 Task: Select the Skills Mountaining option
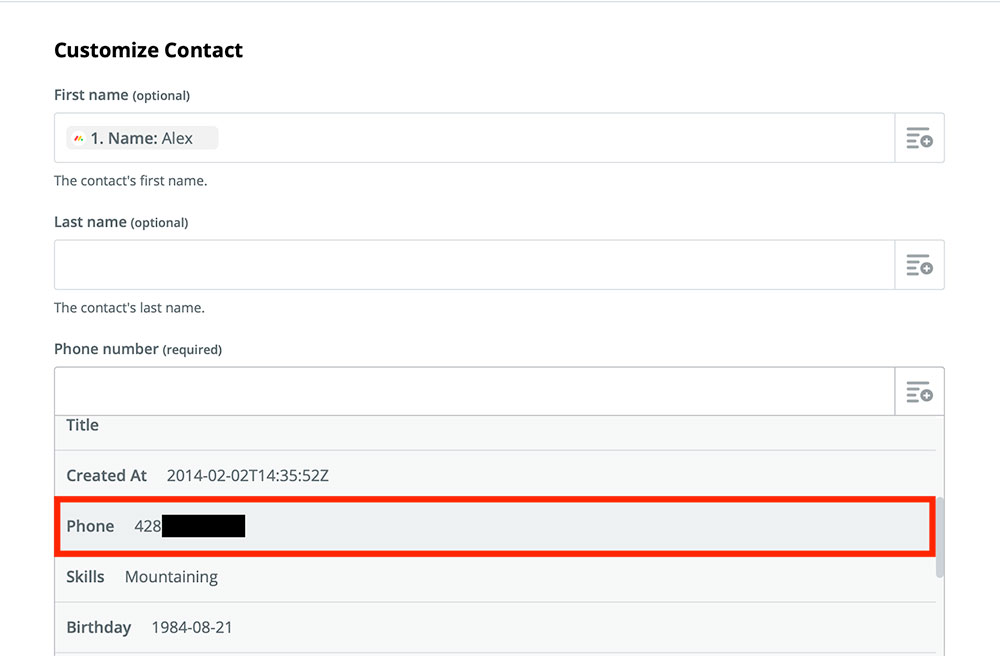[x=142, y=577]
